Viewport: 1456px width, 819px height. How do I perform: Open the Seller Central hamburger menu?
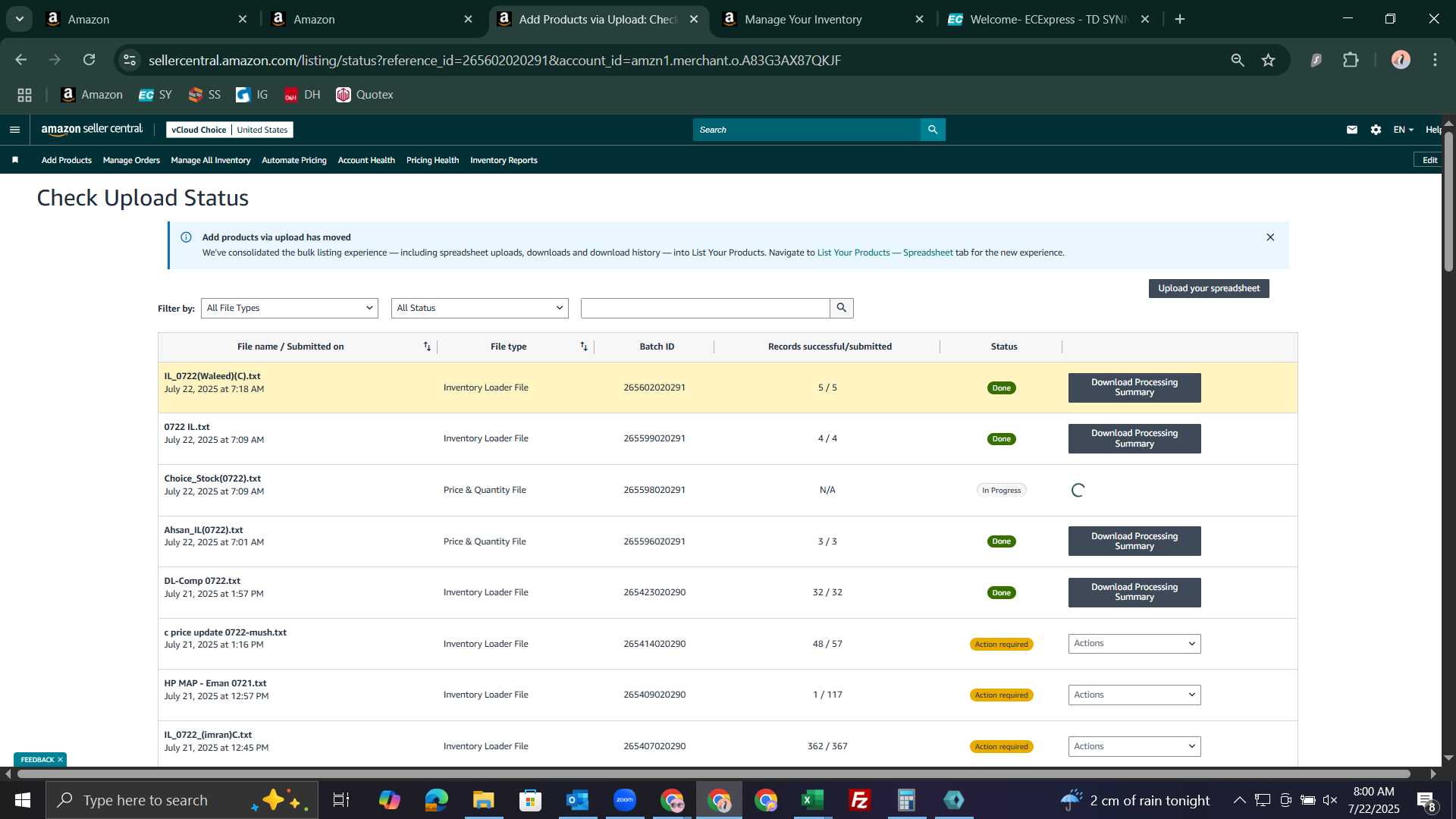[14, 130]
